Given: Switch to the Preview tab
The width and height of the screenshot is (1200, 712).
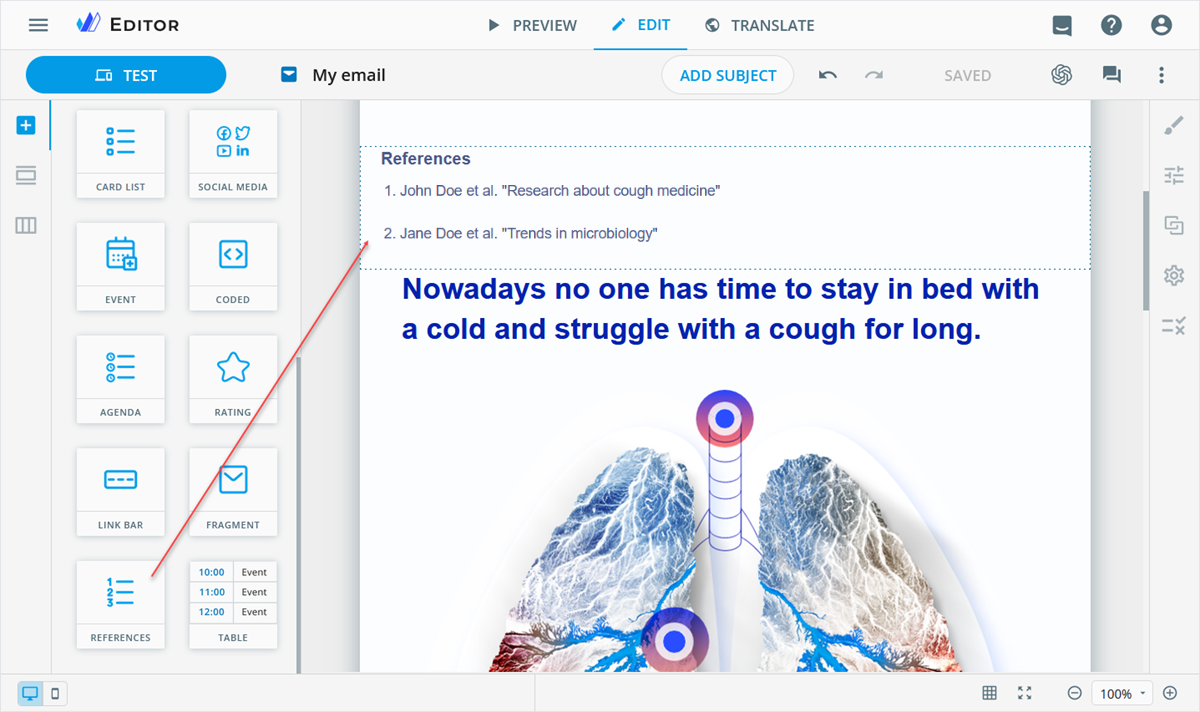Looking at the screenshot, I should point(532,25).
